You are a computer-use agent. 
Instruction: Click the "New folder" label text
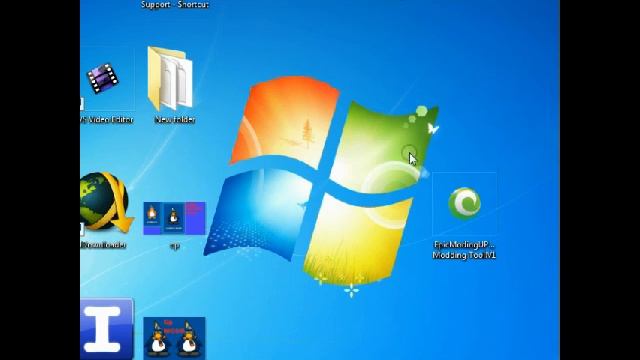pos(175,120)
